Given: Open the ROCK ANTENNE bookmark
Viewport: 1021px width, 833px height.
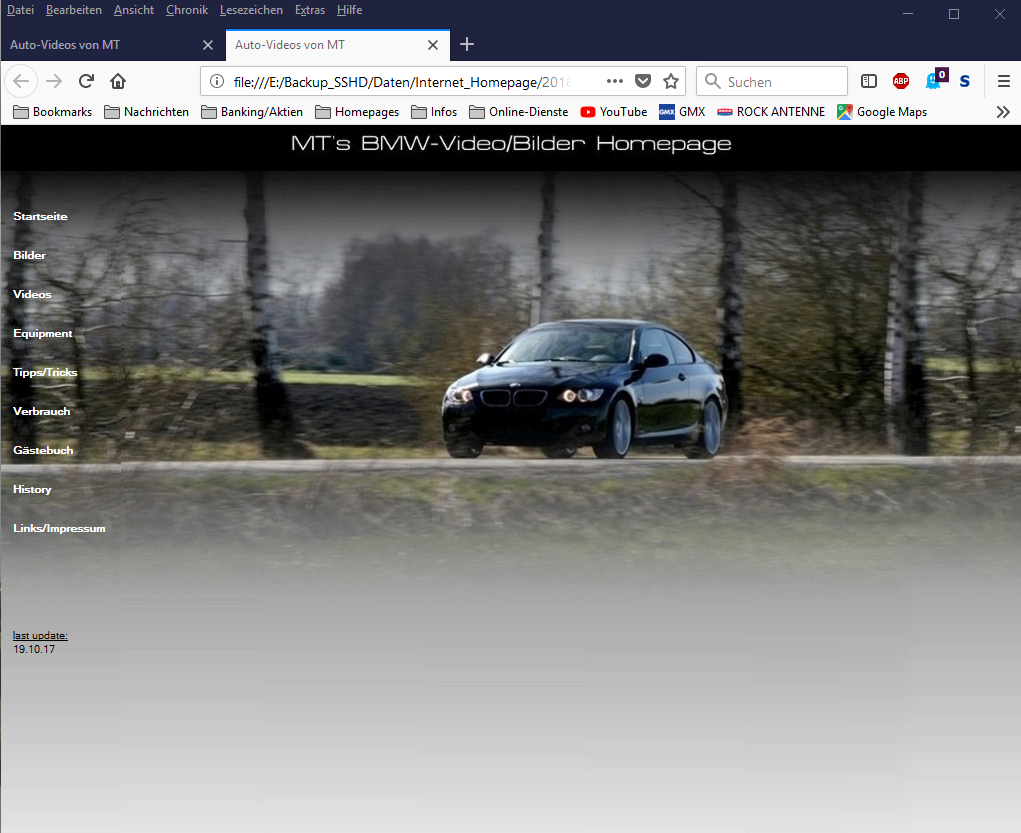Looking at the screenshot, I should pos(771,112).
